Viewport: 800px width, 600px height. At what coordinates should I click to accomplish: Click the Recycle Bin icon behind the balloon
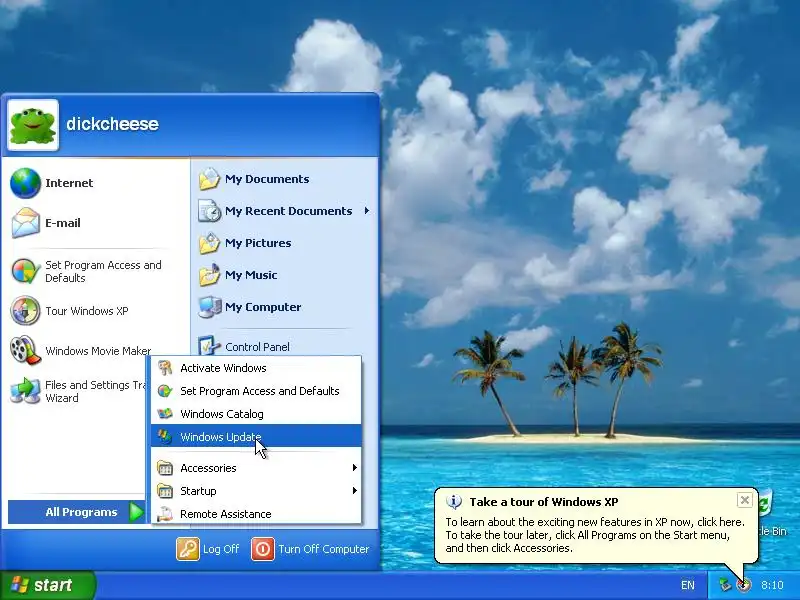766,505
